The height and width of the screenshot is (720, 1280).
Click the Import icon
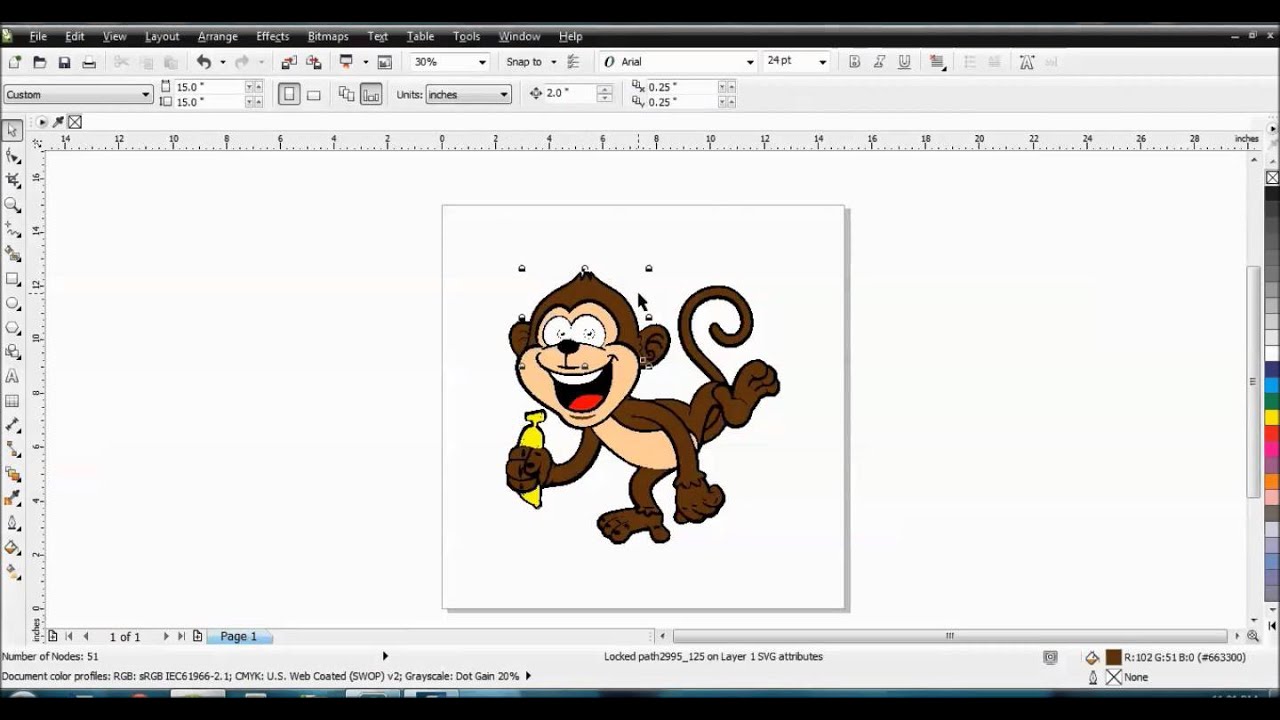[x=288, y=62]
